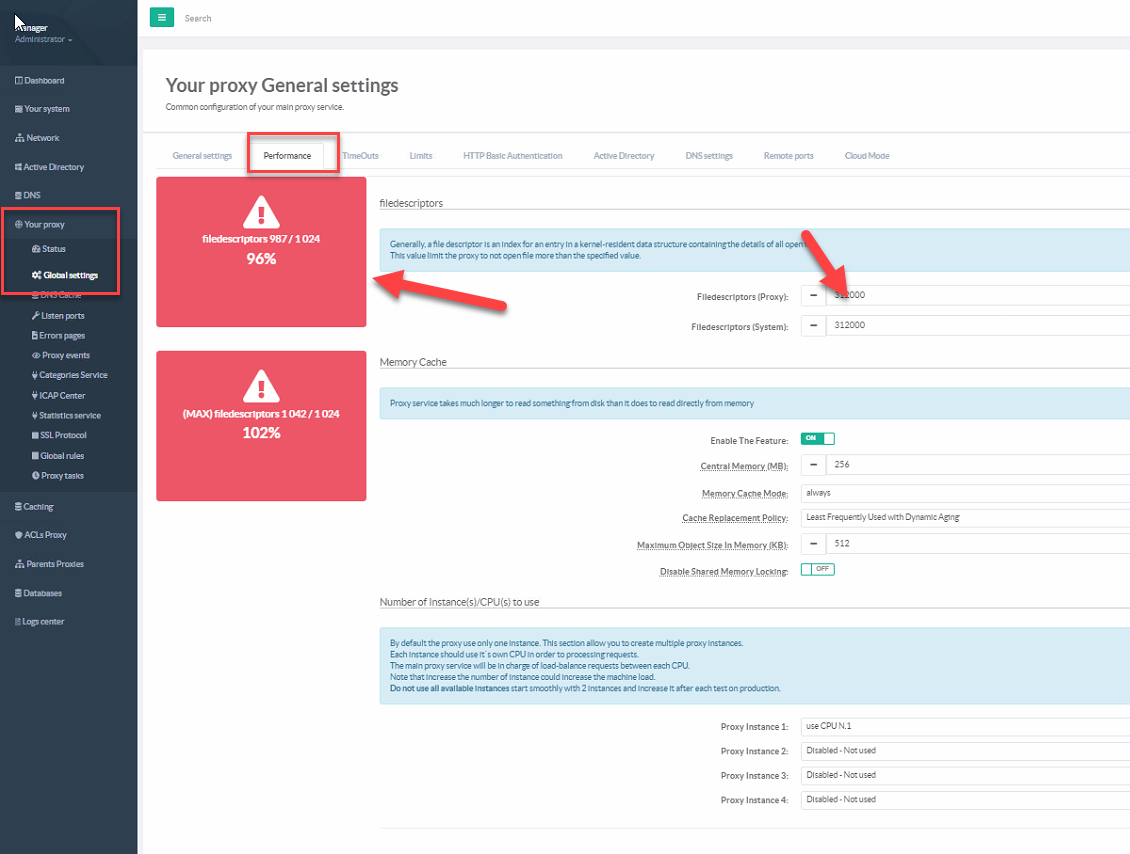Image resolution: width=1130 pixels, height=854 pixels.
Task: Turn off Enable The Feature switch
Action: 817,439
